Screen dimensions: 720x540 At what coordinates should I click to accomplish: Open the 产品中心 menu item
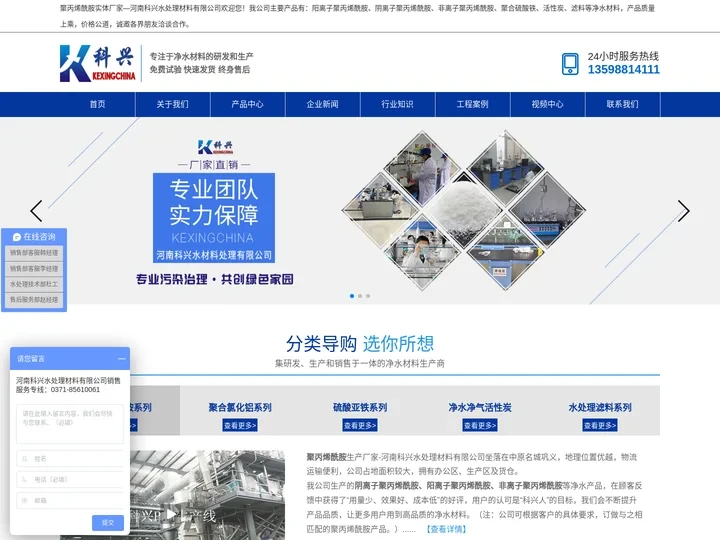click(248, 104)
